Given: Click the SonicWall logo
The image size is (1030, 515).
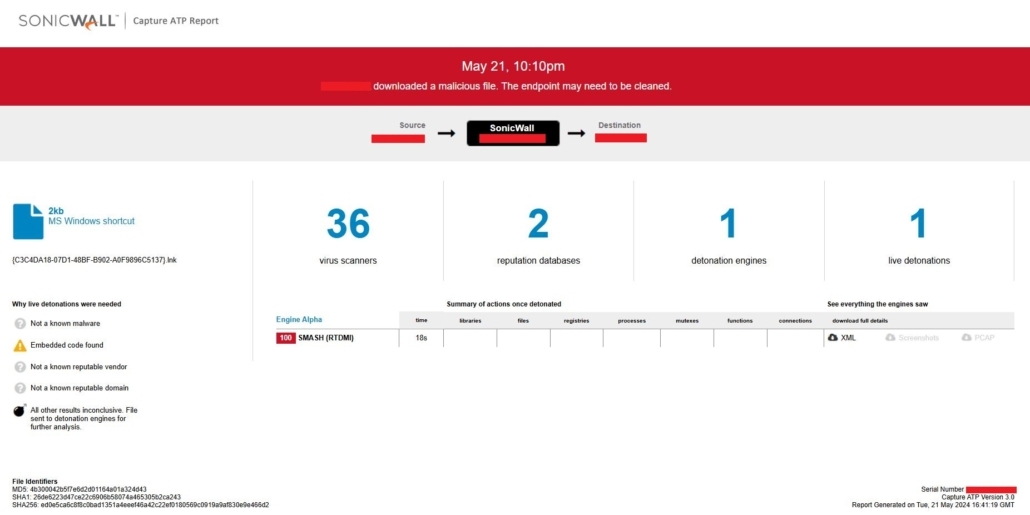Looking at the screenshot, I should pyautogui.click(x=68, y=21).
